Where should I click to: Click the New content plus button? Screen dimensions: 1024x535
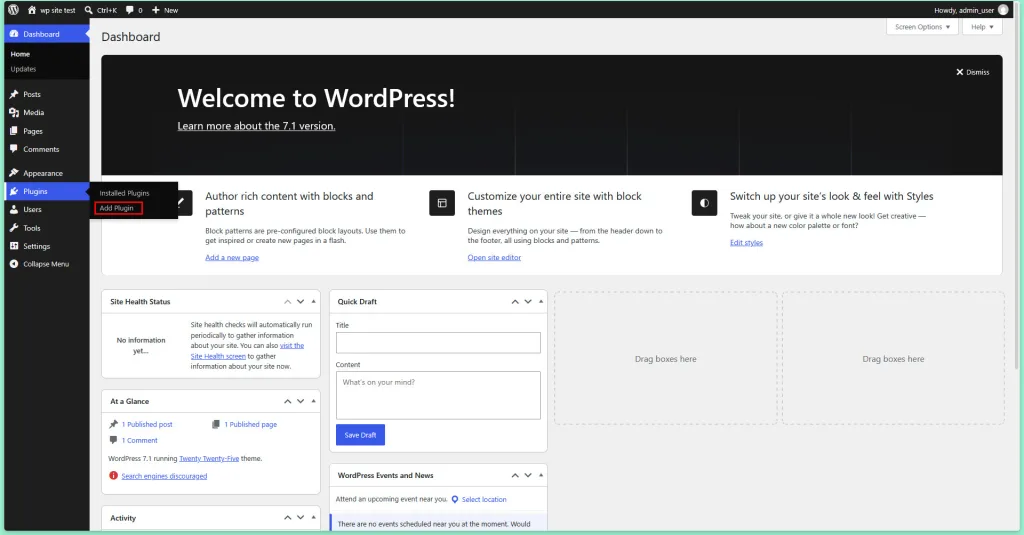coord(165,10)
